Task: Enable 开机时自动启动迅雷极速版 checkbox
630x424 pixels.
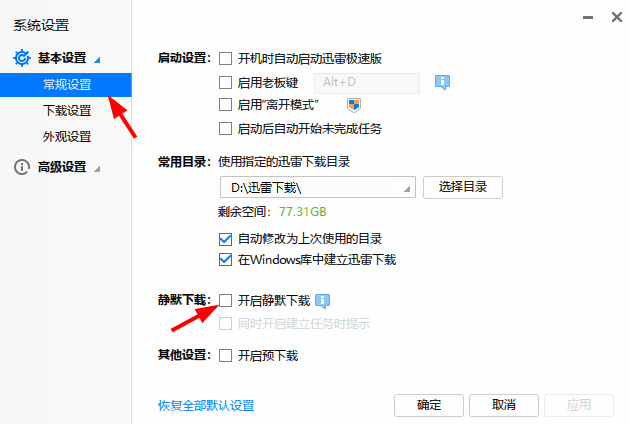Action: 225,59
